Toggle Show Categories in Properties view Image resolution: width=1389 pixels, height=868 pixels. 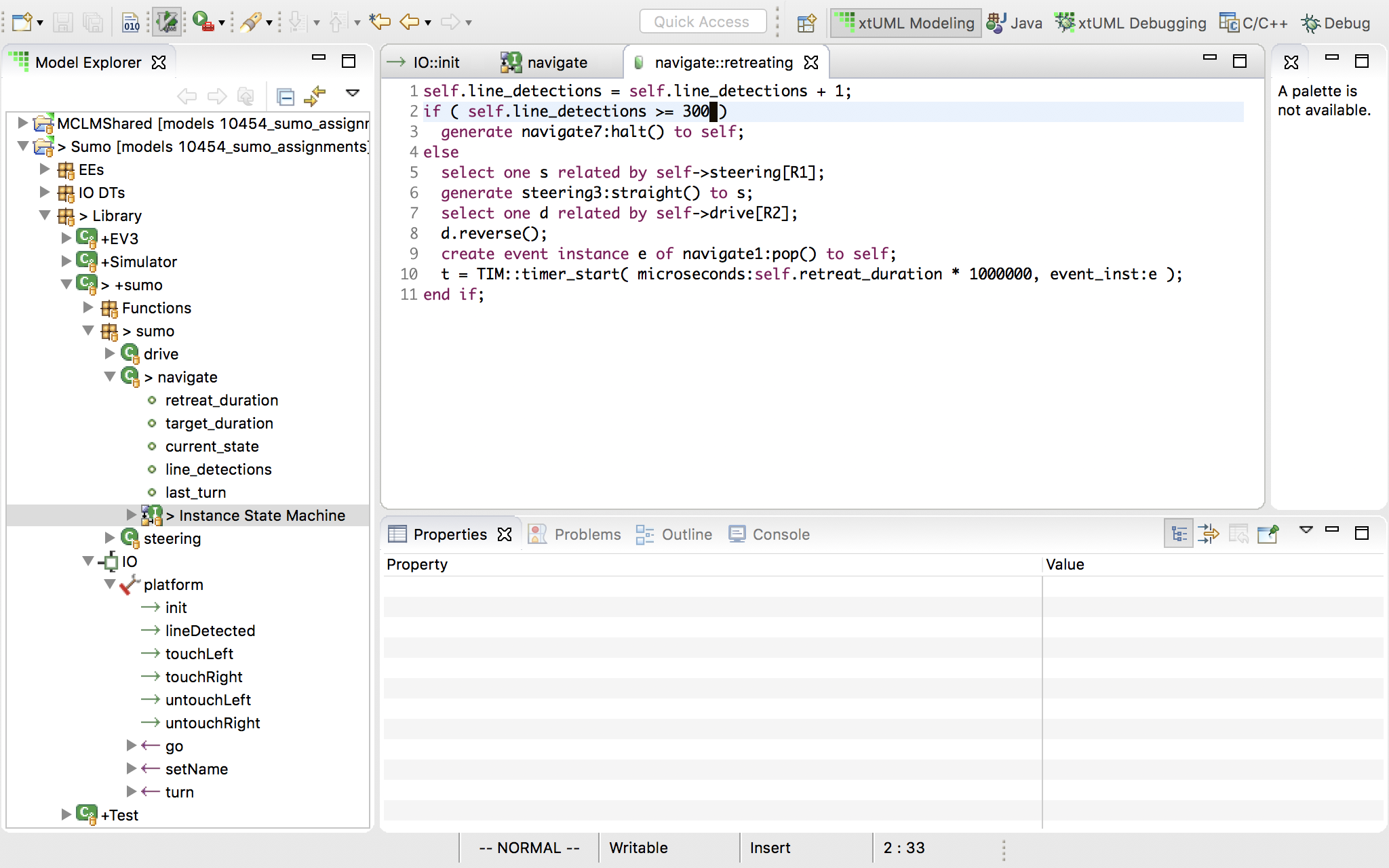[1179, 534]
